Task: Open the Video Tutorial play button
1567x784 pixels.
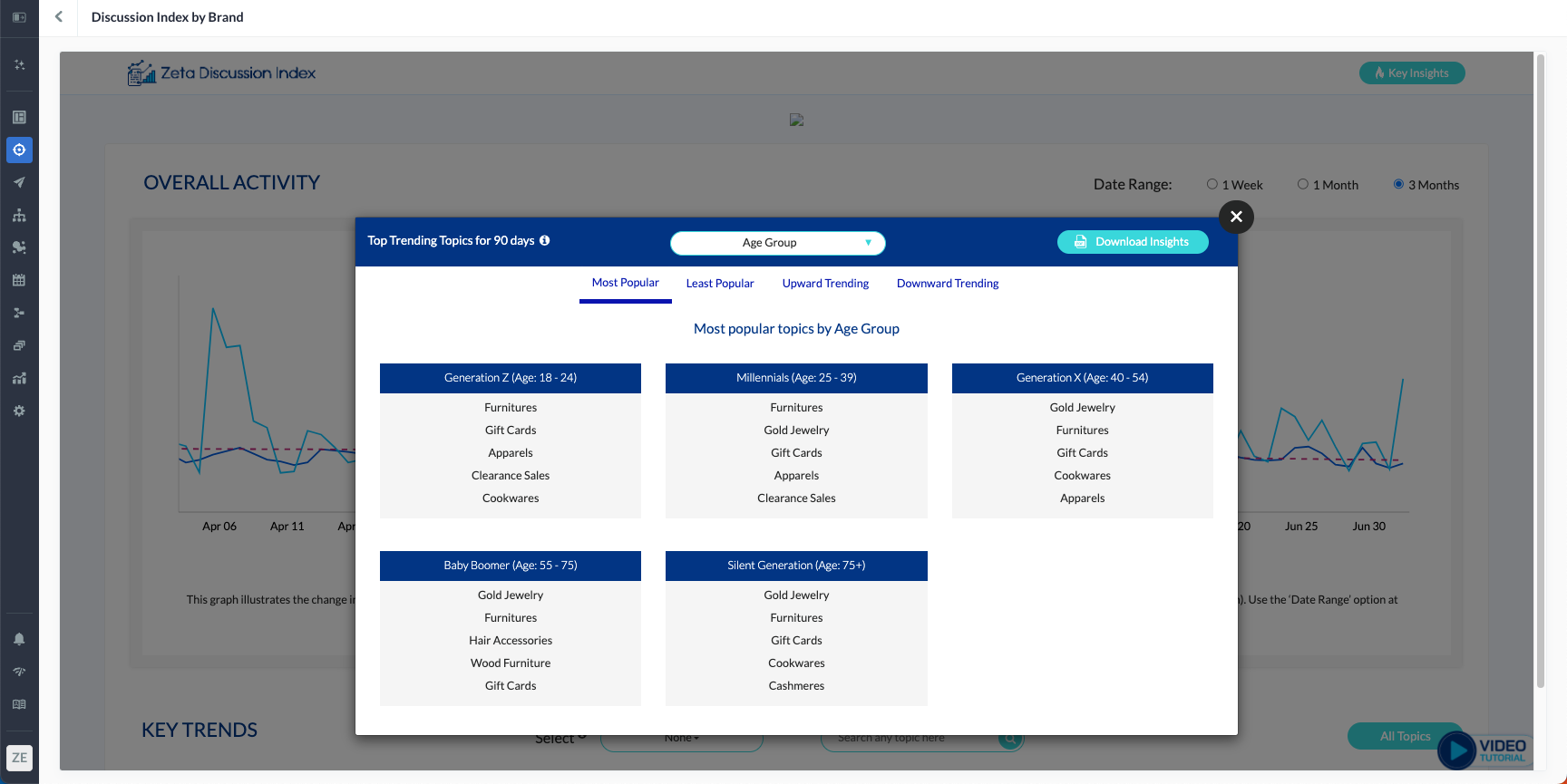Action: click(x=1457, y=750)
